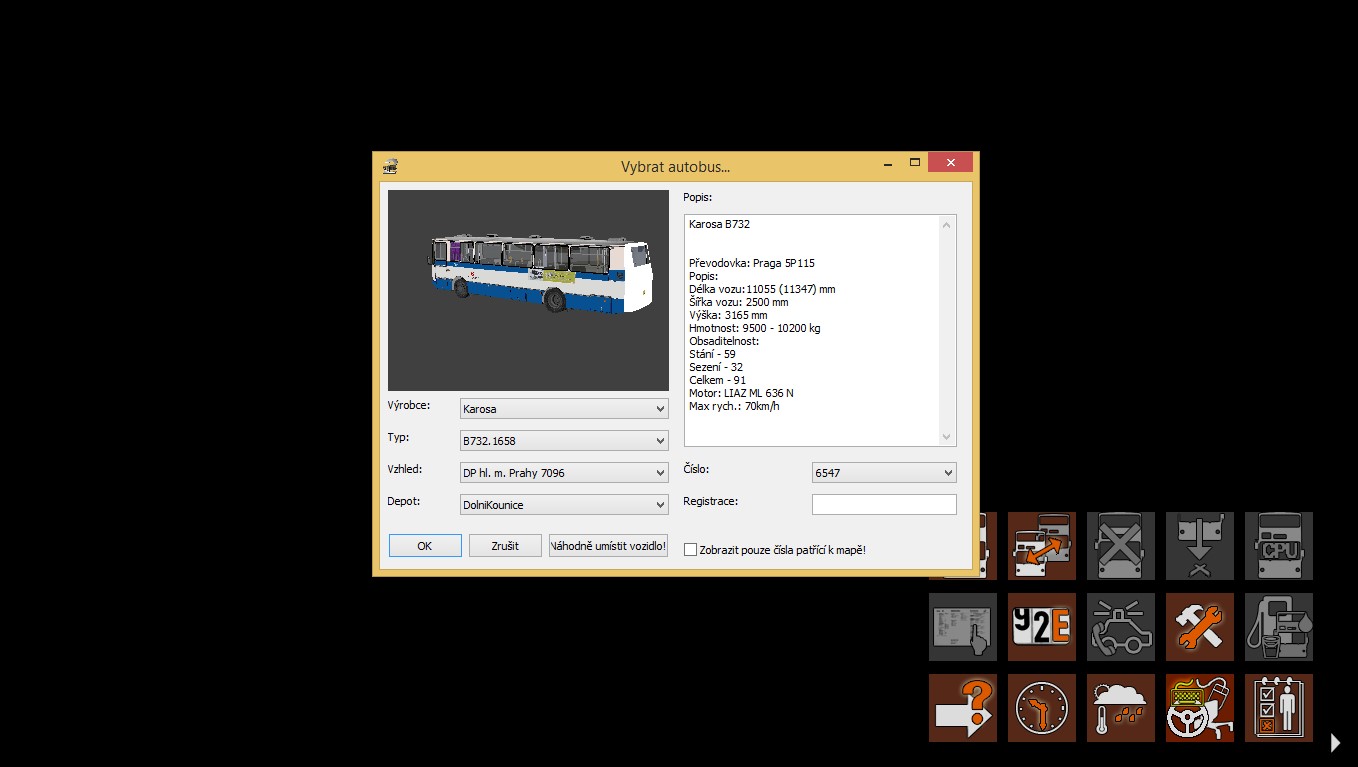Open the weather cloud and thermometer icon
The width and height of the screenshot is (1358, 767).
(x=1121, y=708)
